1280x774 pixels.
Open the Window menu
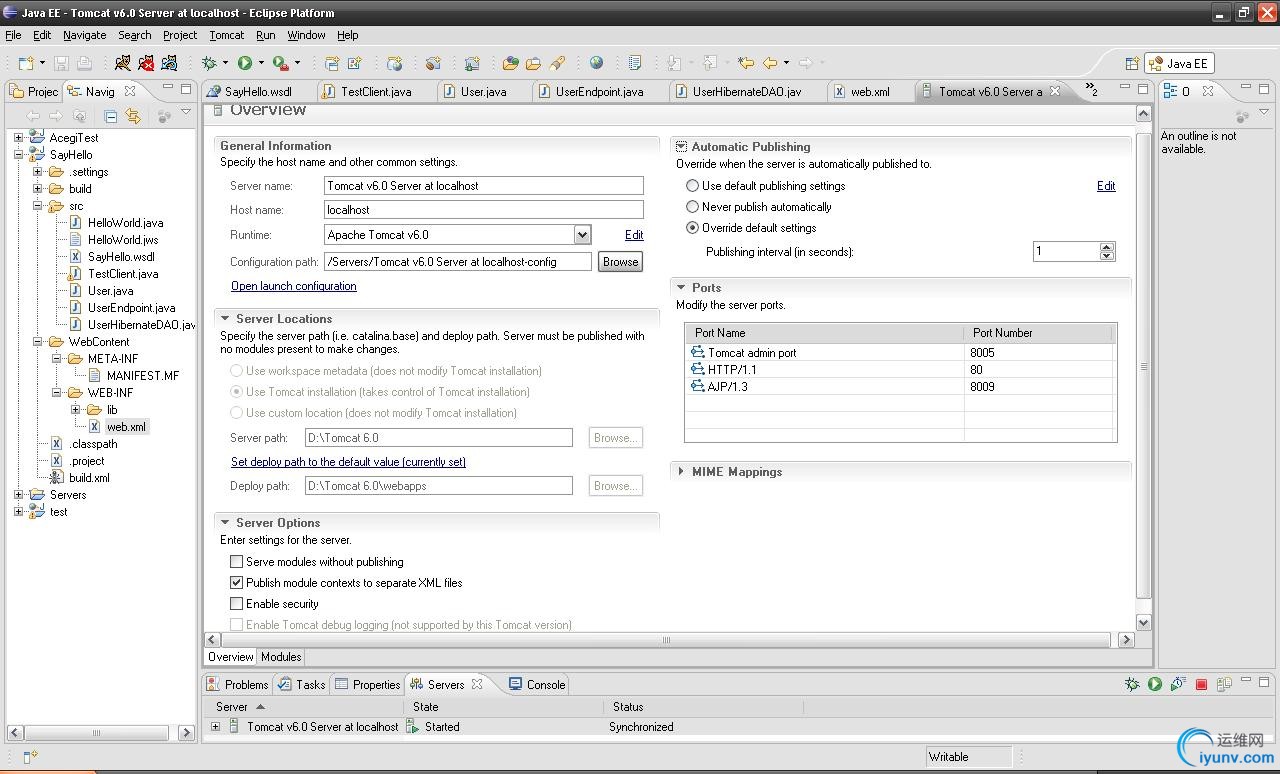coord(306,35)
